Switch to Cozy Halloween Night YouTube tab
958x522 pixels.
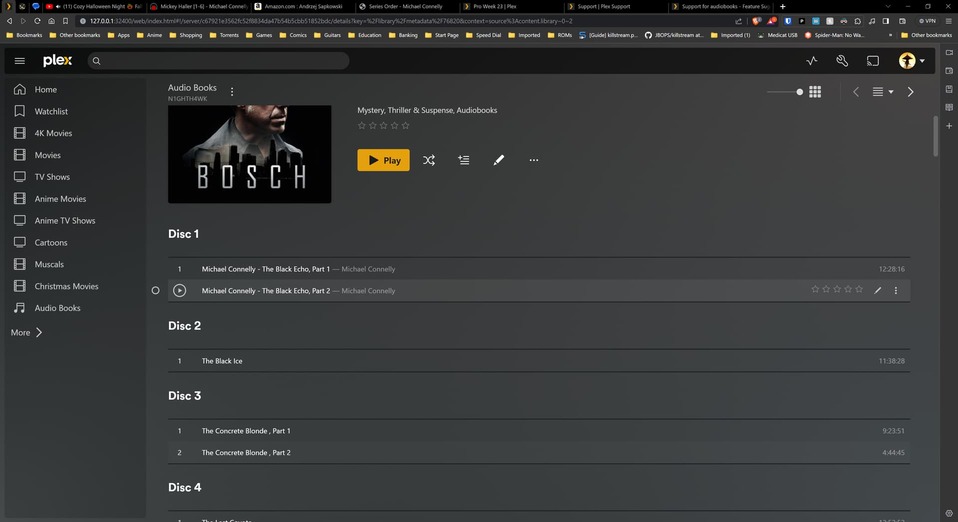click(x=93, y=6)
